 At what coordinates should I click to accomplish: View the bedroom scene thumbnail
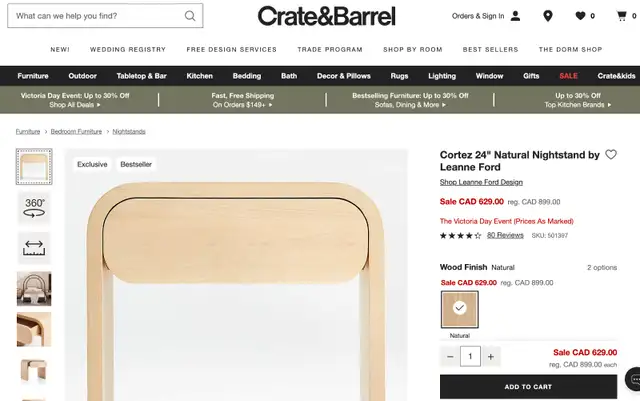coord(34,288)
